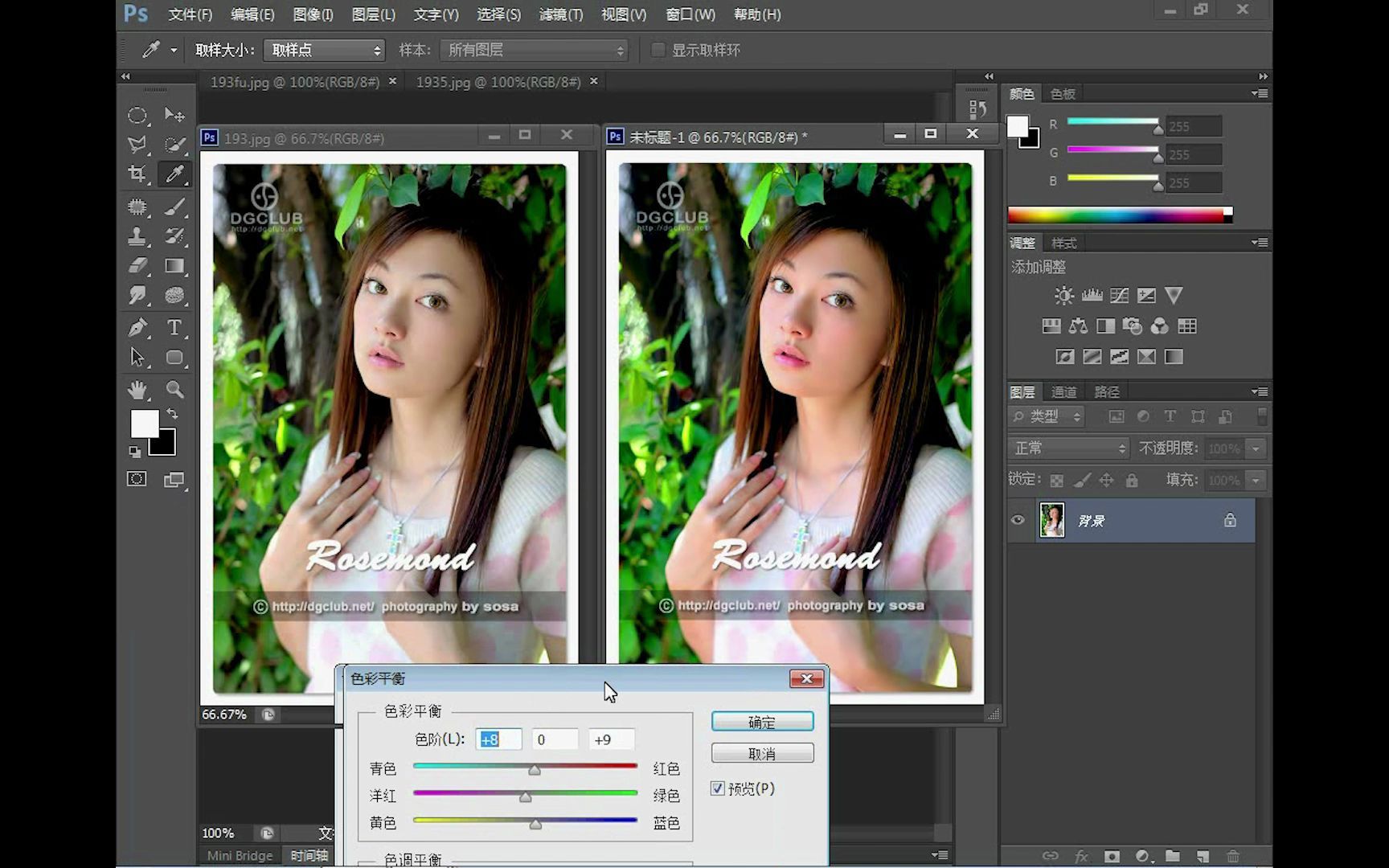Select the Gradient tool
Screen dimensions: 1389x868
174,266
